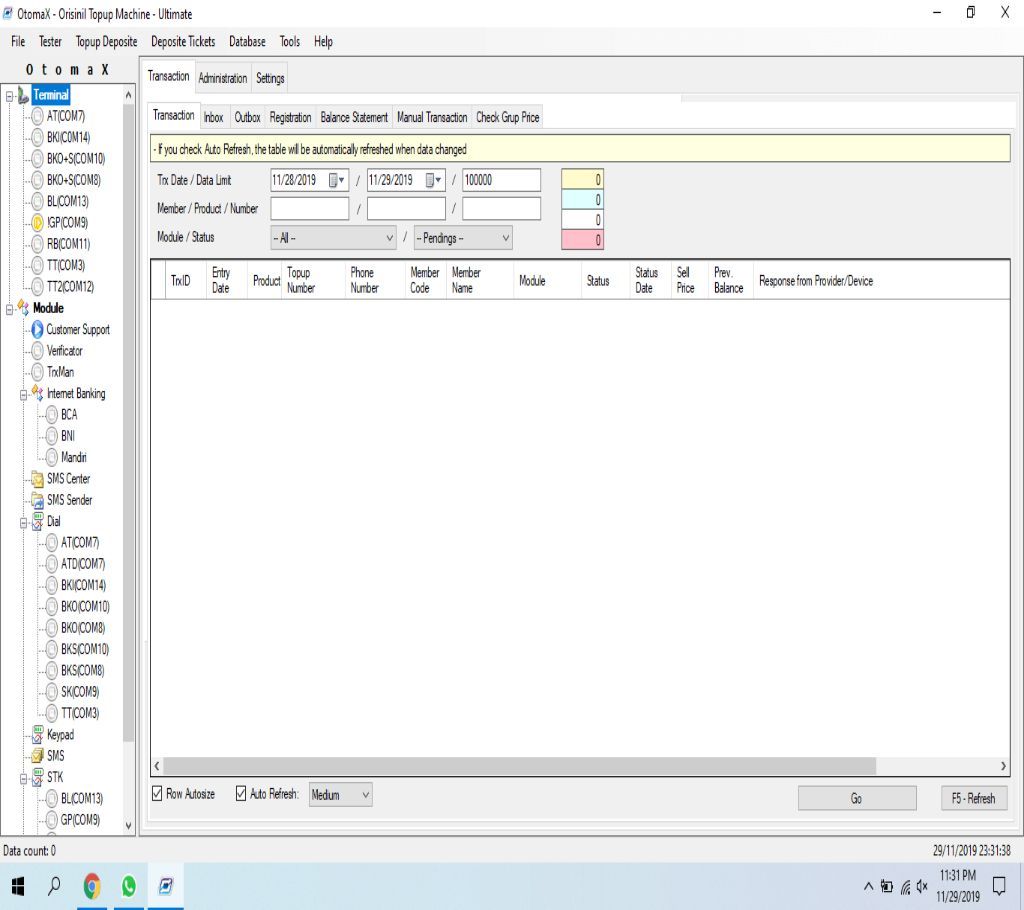This screenshot has height=910, width=1024.
Task: Switch to the Settings tab
Action: tap(270, 78)
